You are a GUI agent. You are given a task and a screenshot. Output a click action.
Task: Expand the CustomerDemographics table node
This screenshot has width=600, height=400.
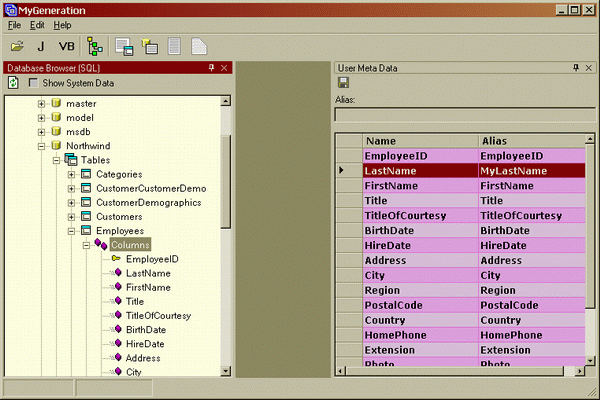click(71, 203)
